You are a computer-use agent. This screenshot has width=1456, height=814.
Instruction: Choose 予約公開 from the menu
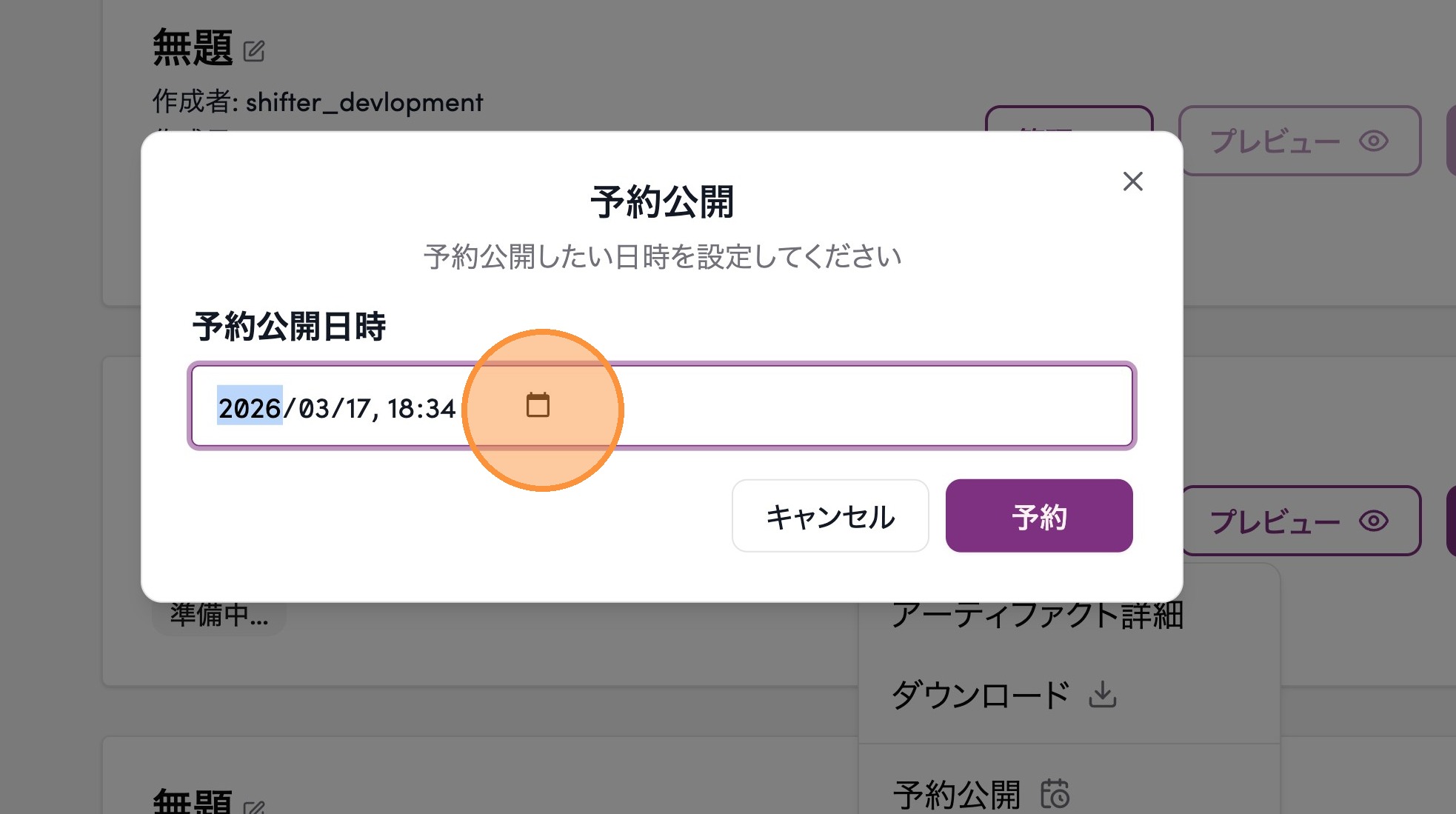pyautogui.click(x=957, y=794)
